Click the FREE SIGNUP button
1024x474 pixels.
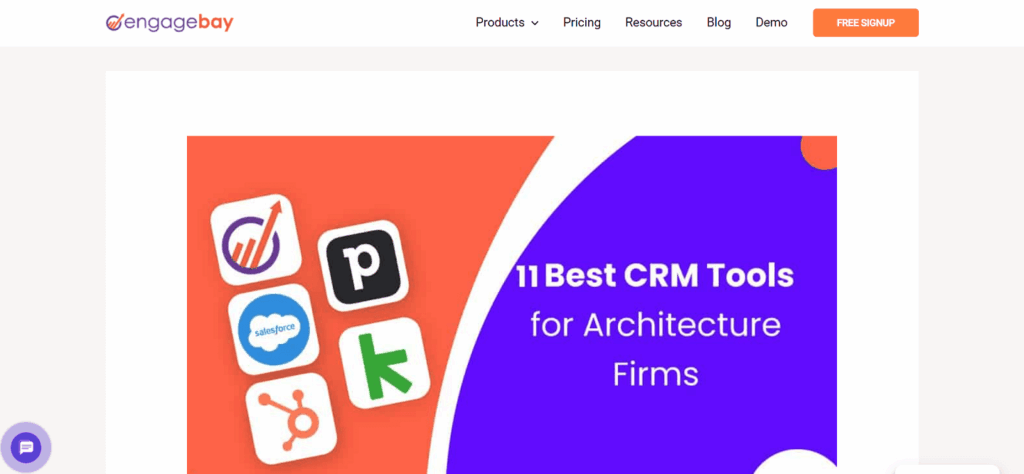coord(866,23)
